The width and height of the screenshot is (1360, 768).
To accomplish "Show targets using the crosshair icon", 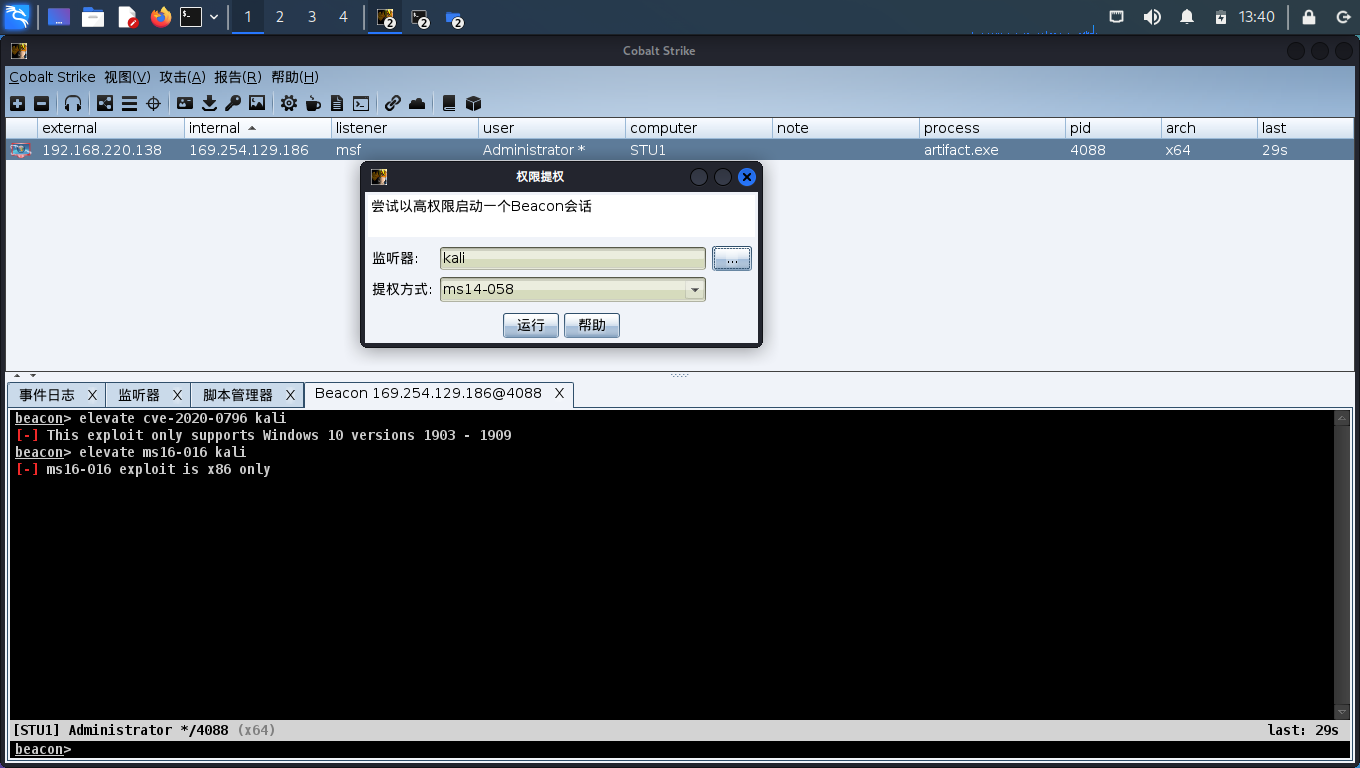I will pyautogui.click(x=153, y=103).
